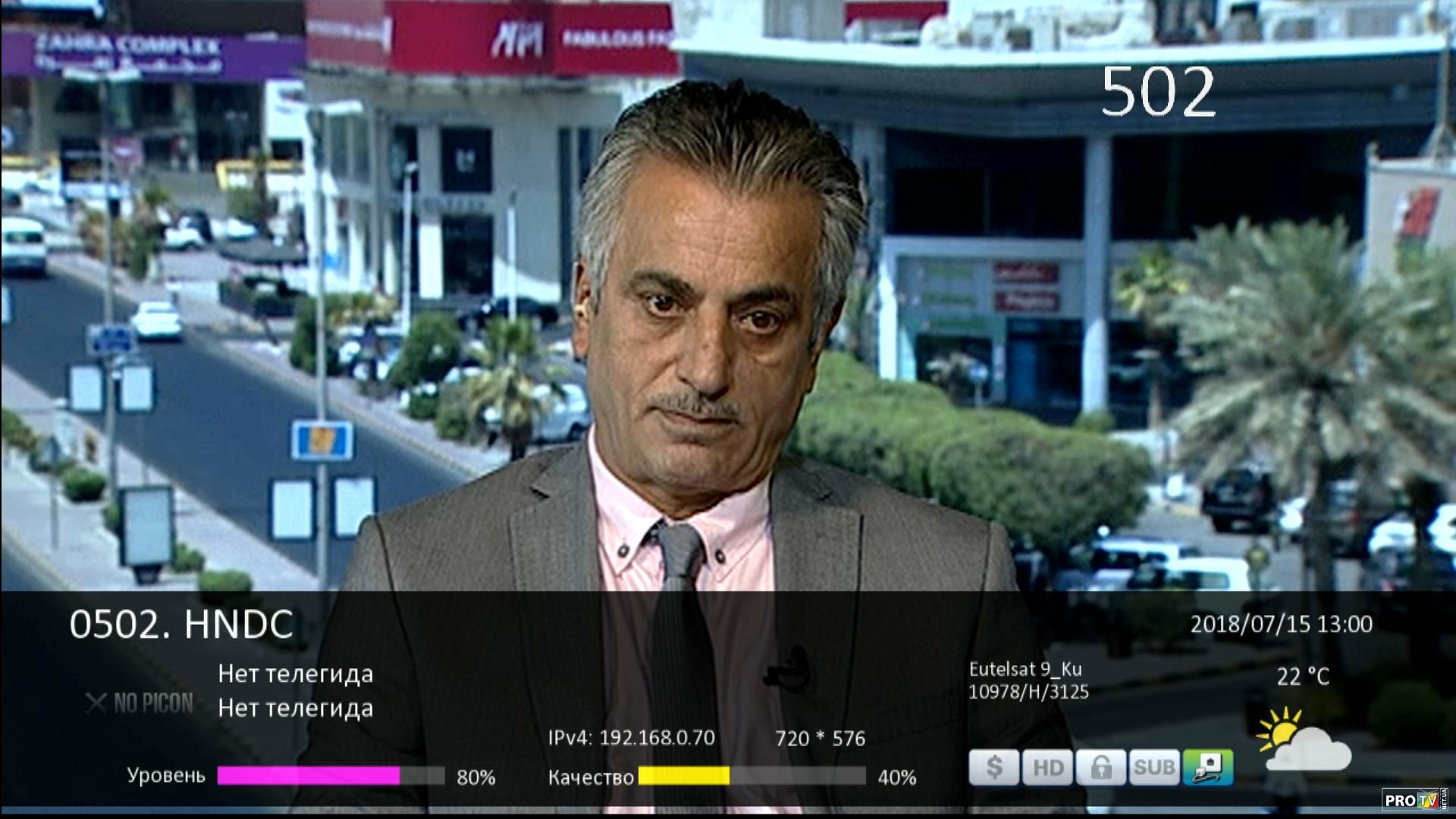This screenshot has height=819, width=1456.
Task: Click the IPv4 192.168.0.70 address text
Action: tap(631, 738)
